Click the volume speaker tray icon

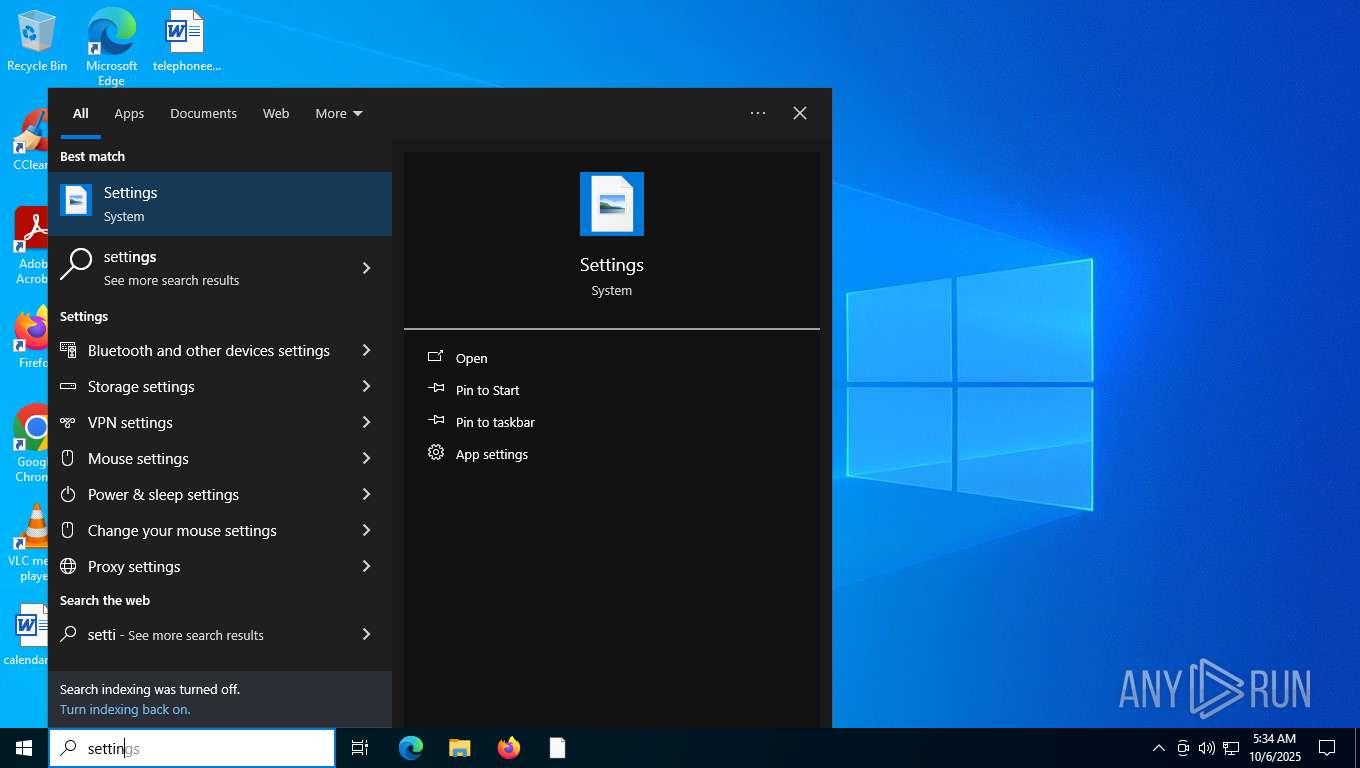point(1206,748)
